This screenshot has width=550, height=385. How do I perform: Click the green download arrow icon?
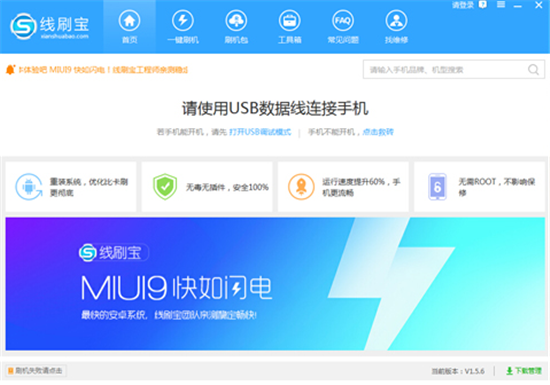click(x=509, y=371)
